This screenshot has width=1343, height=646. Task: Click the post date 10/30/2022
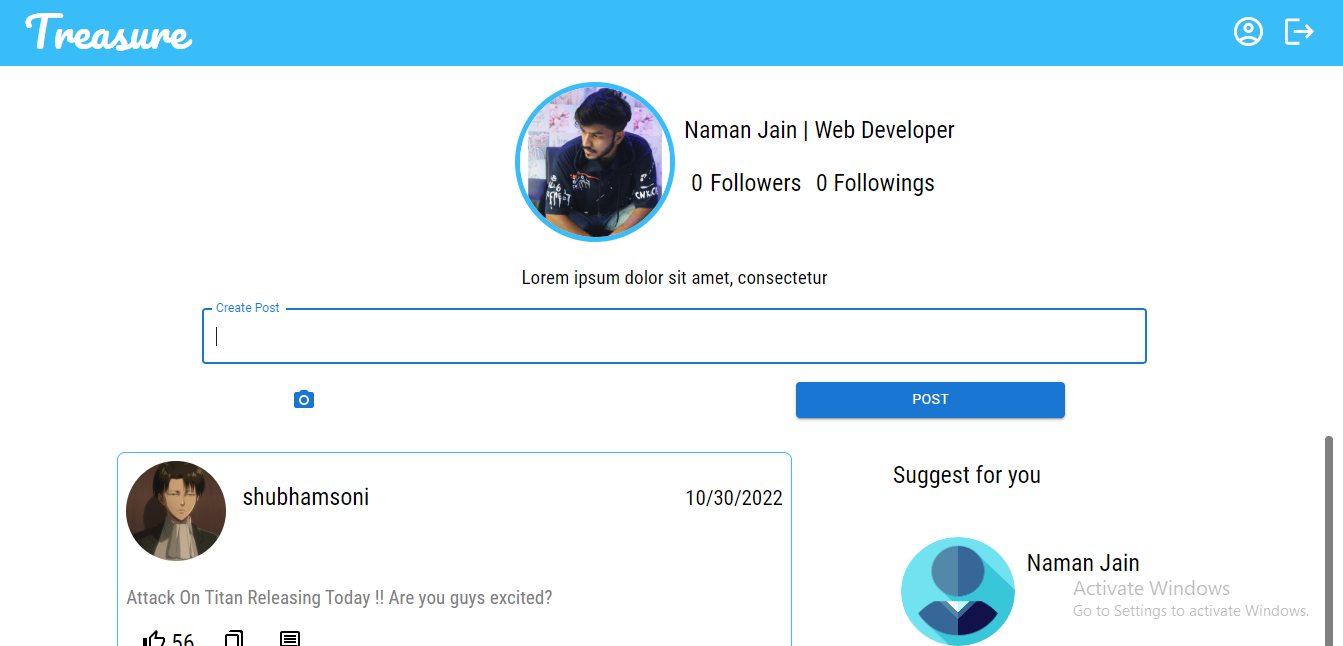click(733, 497)
